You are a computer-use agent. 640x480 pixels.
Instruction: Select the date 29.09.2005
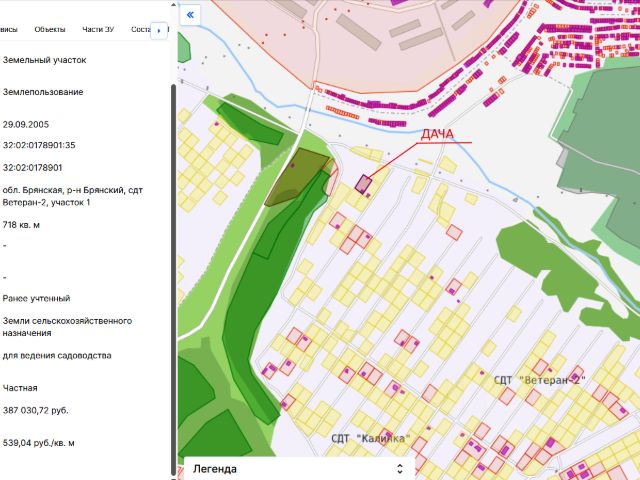pos(26,125)
